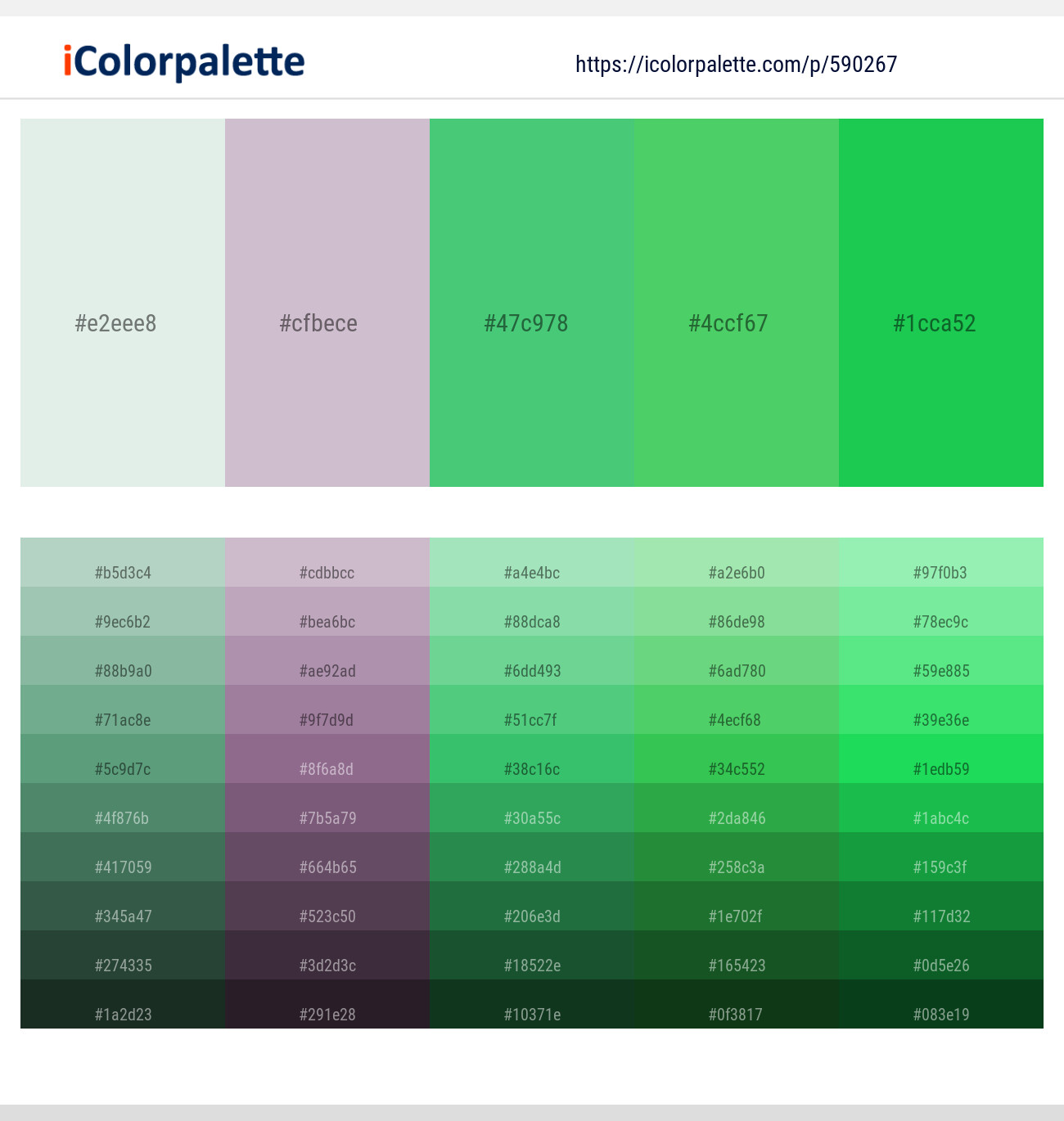Choose the large #4ccf67 green swatch
The image size is (1064, 1121).
pyautogui.click(x=737, y=303)
